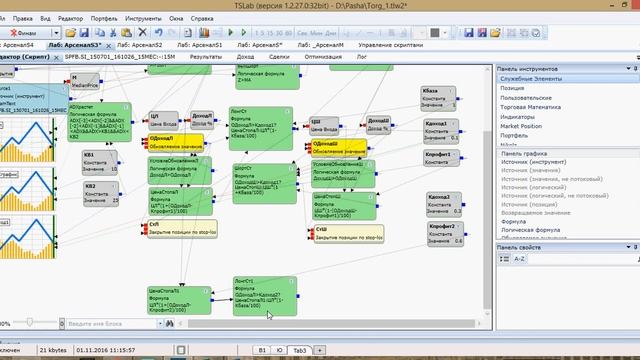This screenshot has height=360, width=640.
Task: Click the grid layout icon after the right folder
Action: click(511, 33)
